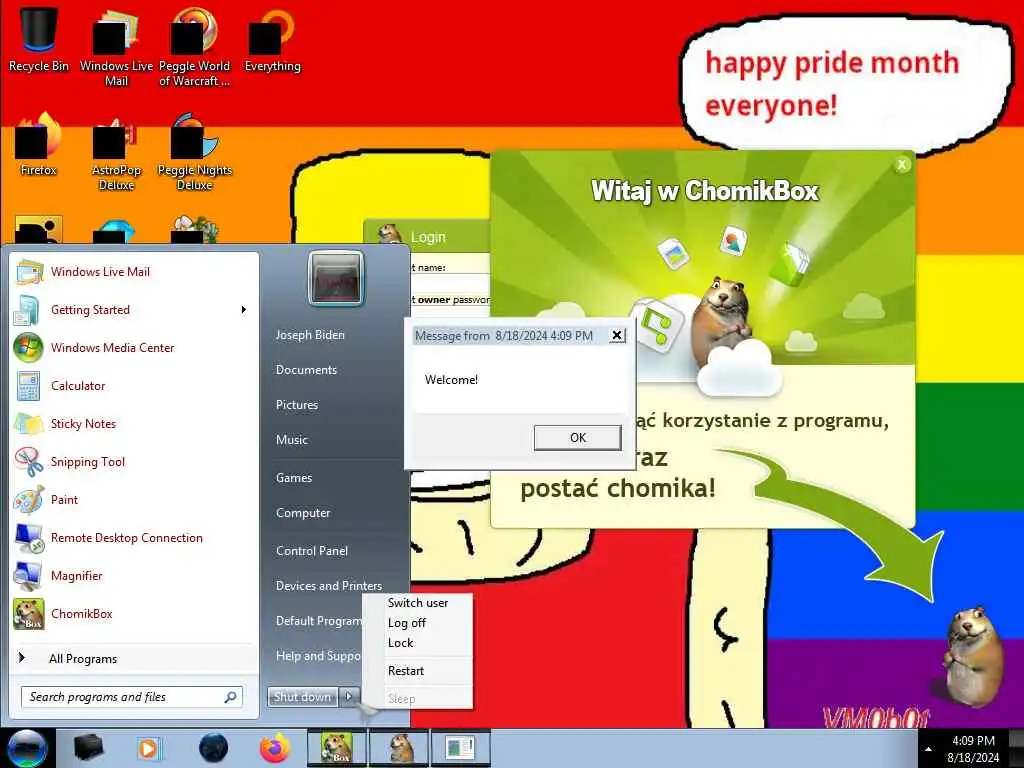
Task: Launch Windows Live Mail from Start menu
Action: pos(135,272)
